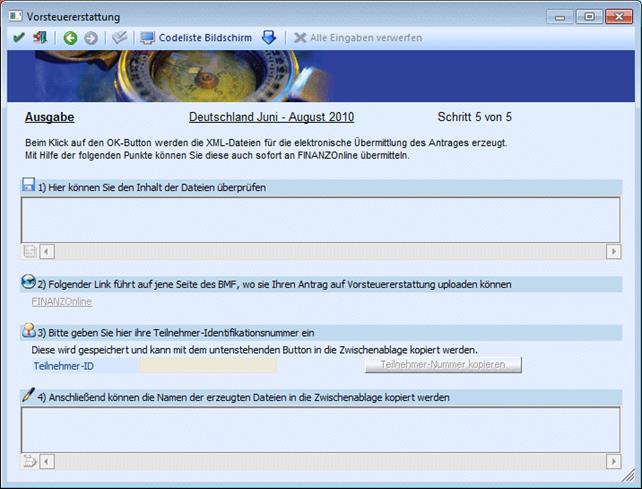Click the copy icon left of lower scrollbar
This screenshot has height=489, width=642.
(x=29, y=461)
